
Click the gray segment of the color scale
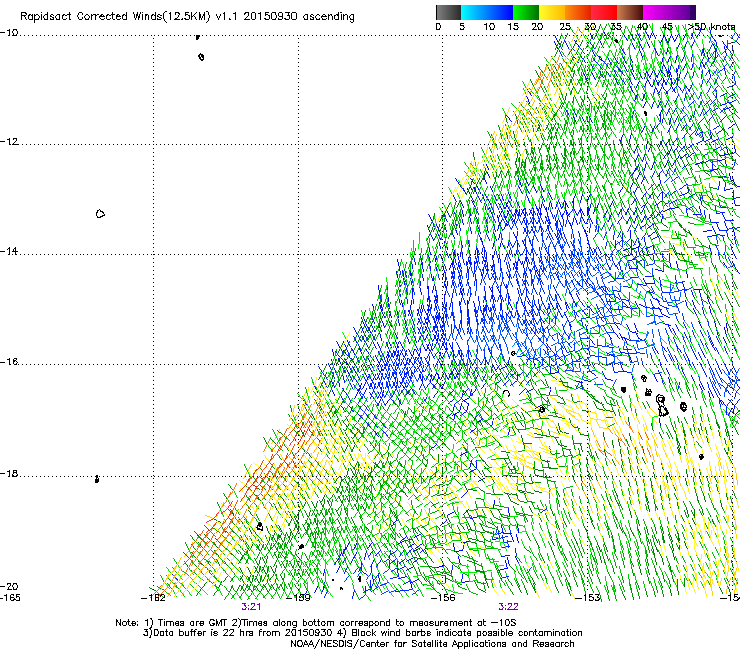coord(448,12)
